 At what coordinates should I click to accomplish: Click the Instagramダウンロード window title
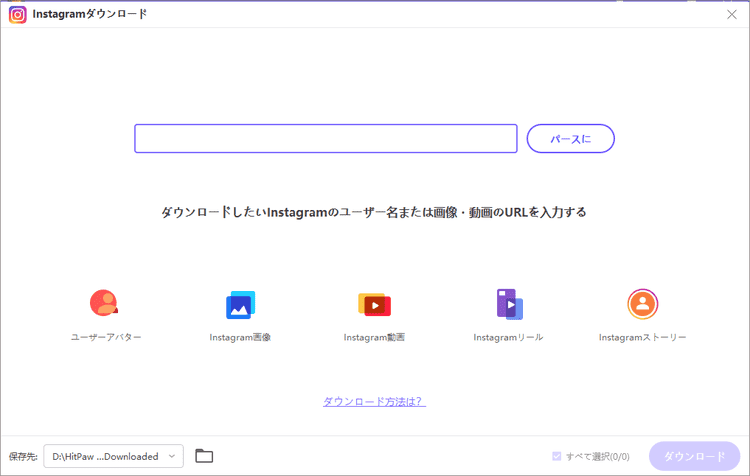click(90, 14)
